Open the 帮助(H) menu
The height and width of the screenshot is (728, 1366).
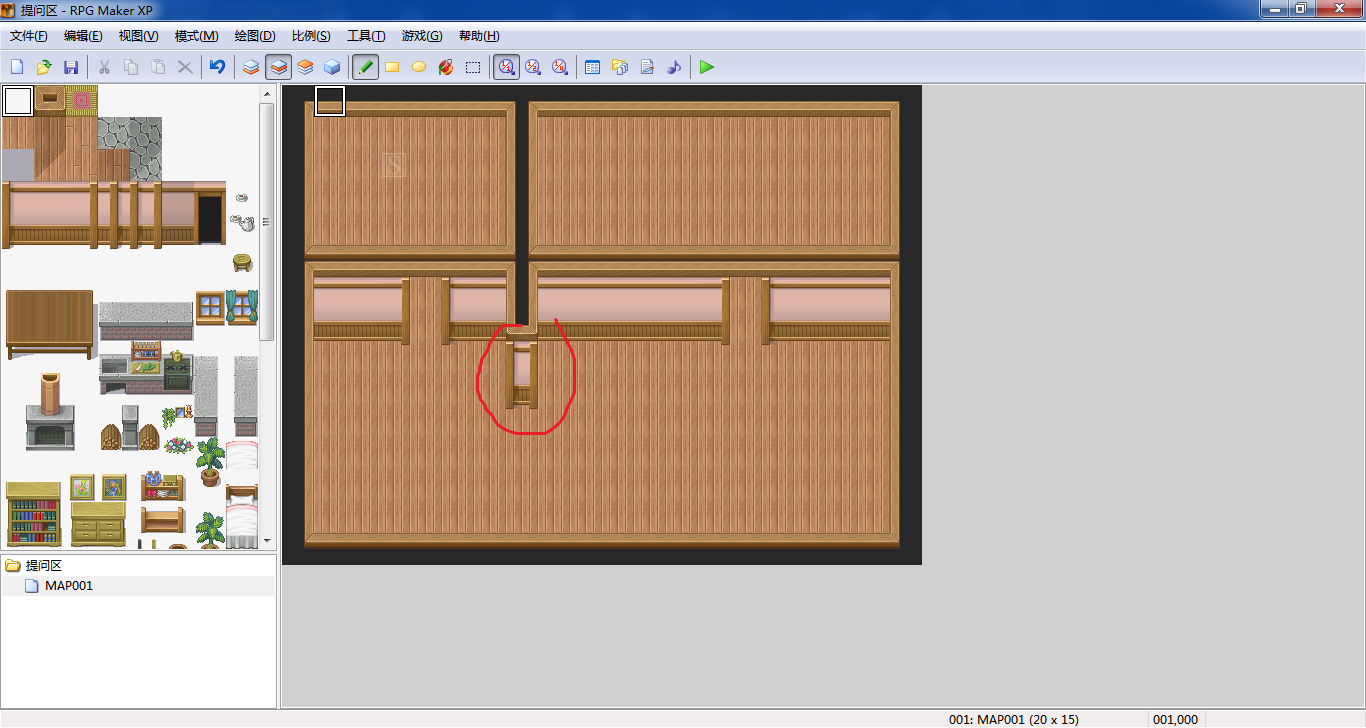tap(479, 36)
